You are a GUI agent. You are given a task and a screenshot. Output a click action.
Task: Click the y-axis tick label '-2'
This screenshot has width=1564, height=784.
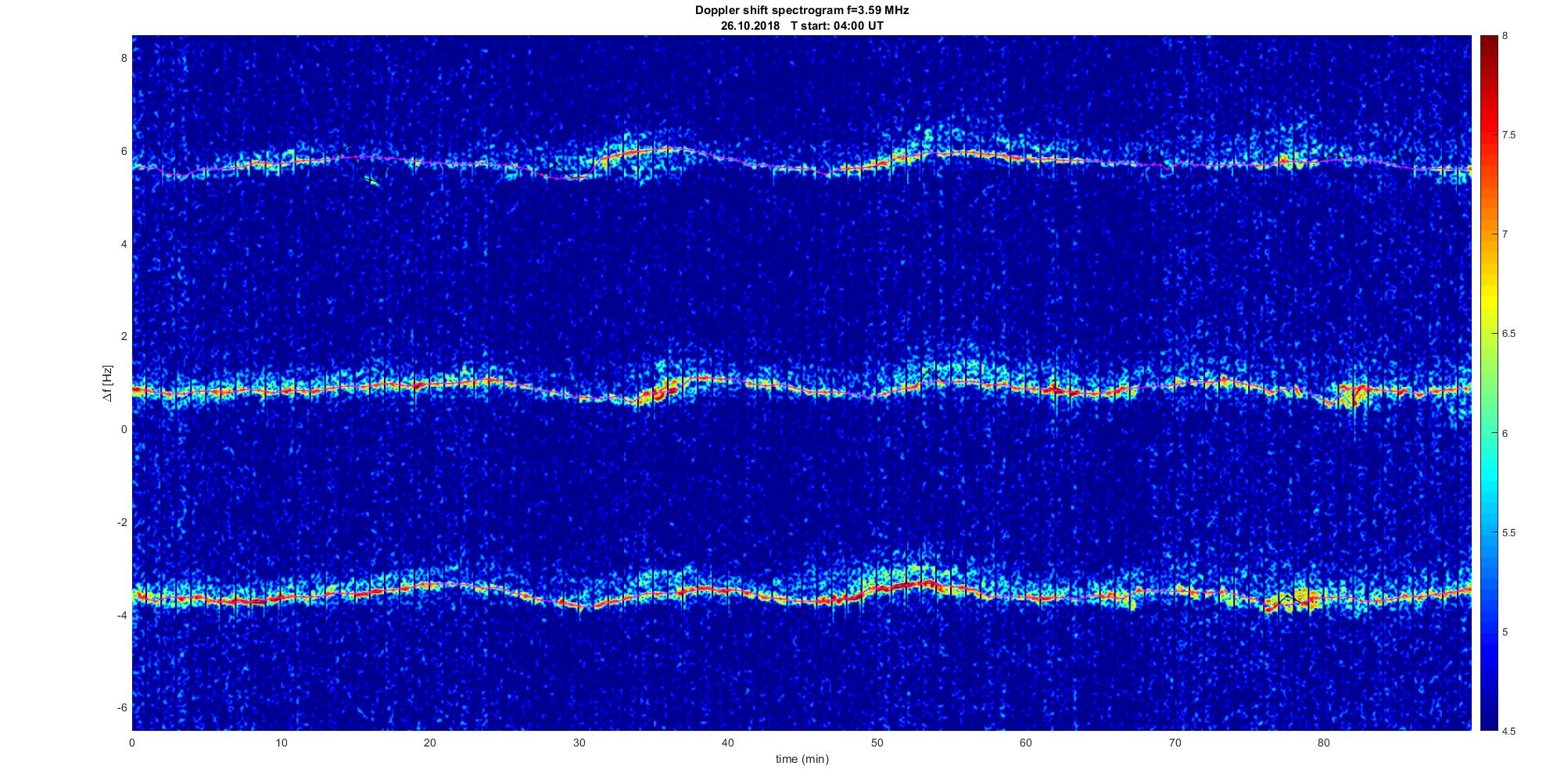coord(122,522)
